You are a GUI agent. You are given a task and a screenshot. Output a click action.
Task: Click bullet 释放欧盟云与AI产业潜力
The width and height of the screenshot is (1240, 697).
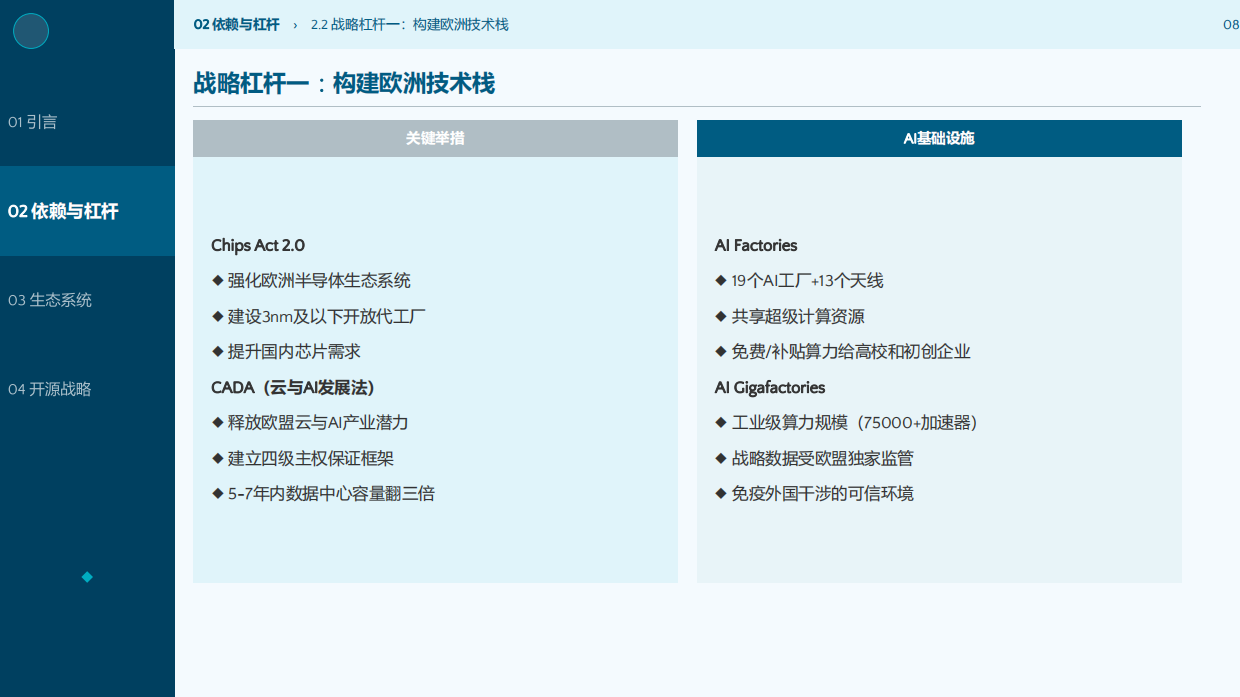[310, 423]
